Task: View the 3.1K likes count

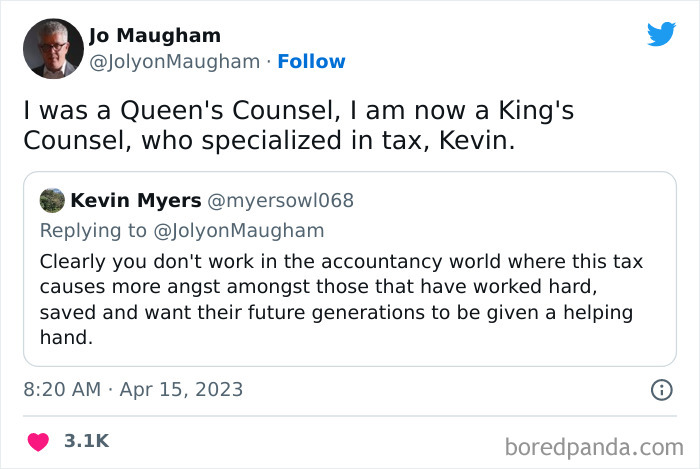Action: pos(86,441)
